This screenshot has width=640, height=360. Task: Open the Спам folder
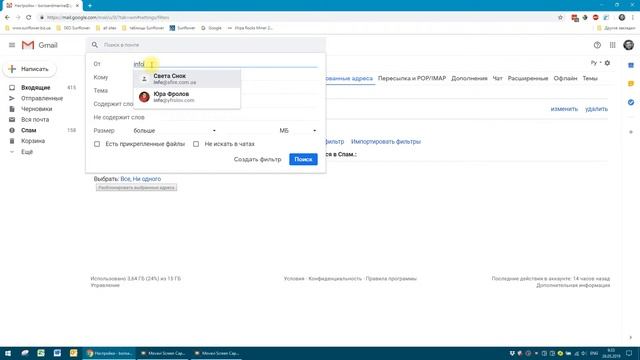click(x=29, y=130)
